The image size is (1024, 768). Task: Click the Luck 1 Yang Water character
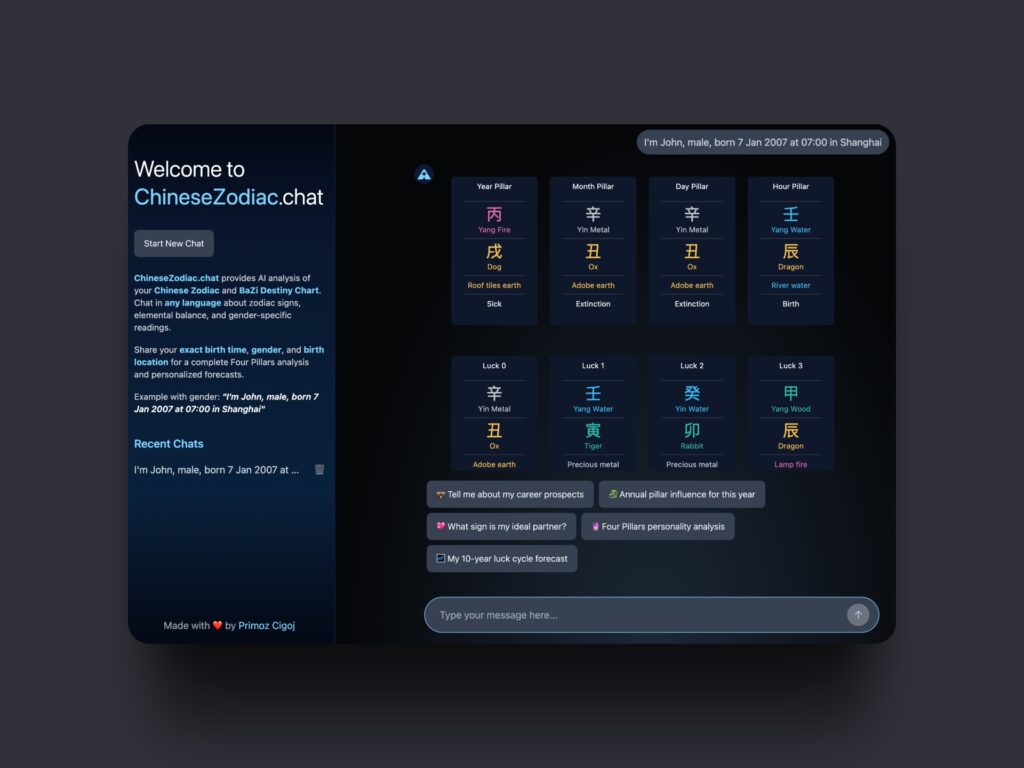593,393
